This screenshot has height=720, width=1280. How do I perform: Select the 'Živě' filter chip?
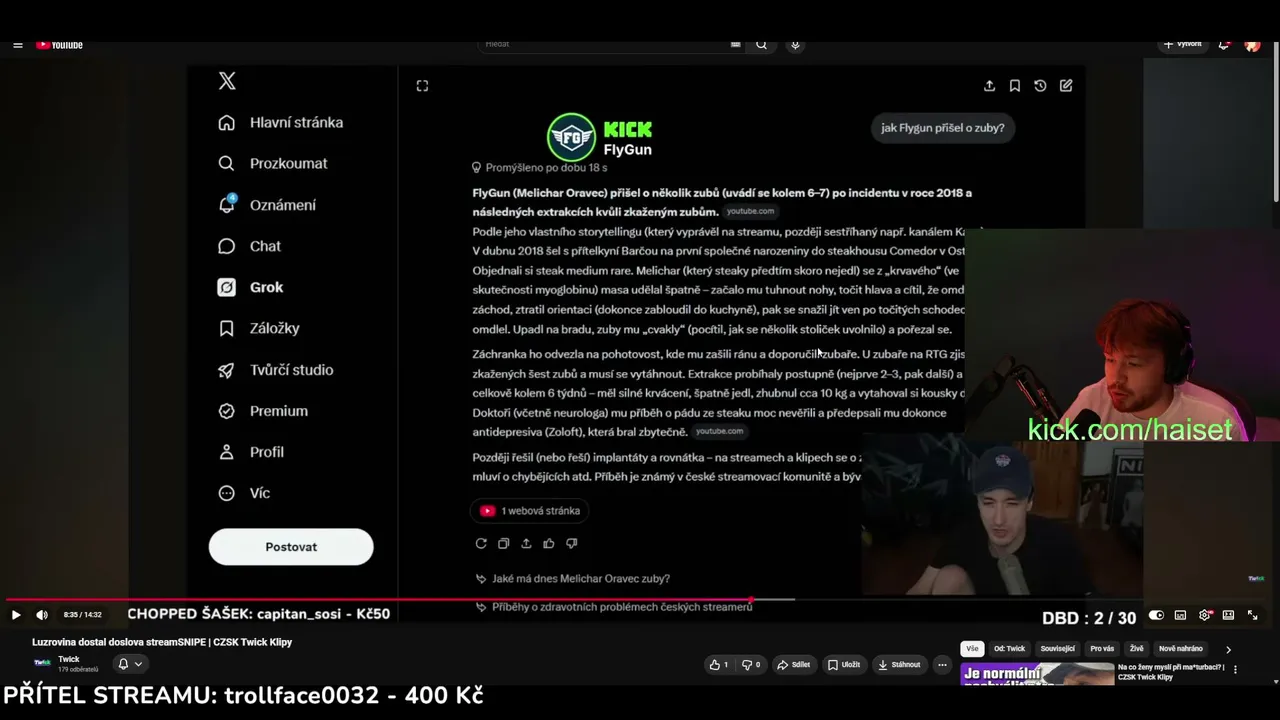(x=1137, y=649)
